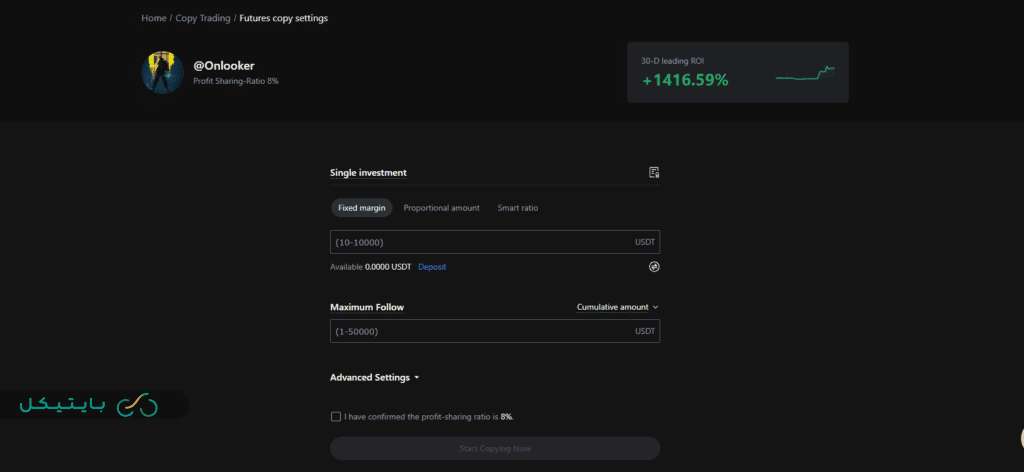The width and height of the screenshot is (1024, 472).
Task: Click the Maximum Follow underlined label
Action: coord(367,307)
